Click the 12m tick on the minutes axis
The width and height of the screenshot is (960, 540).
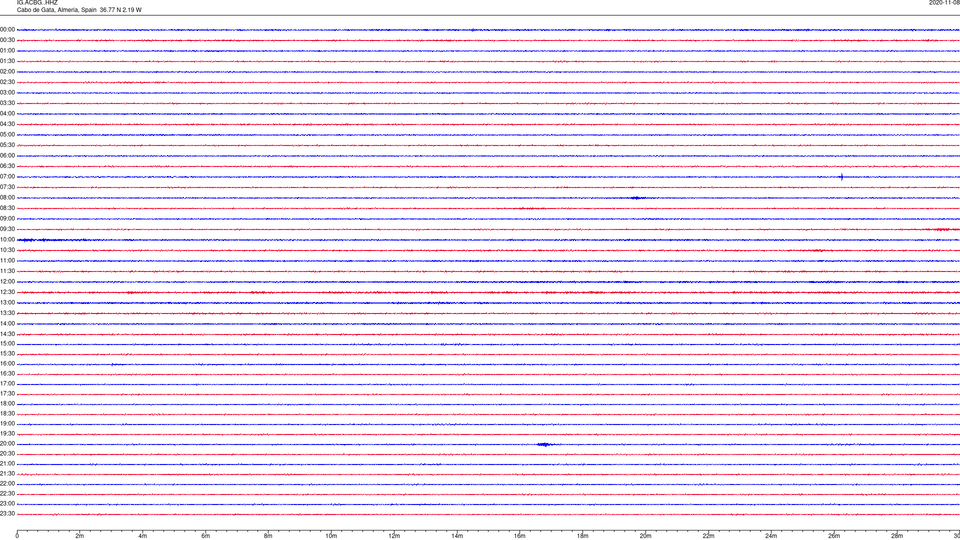click(x=394, y=536)
